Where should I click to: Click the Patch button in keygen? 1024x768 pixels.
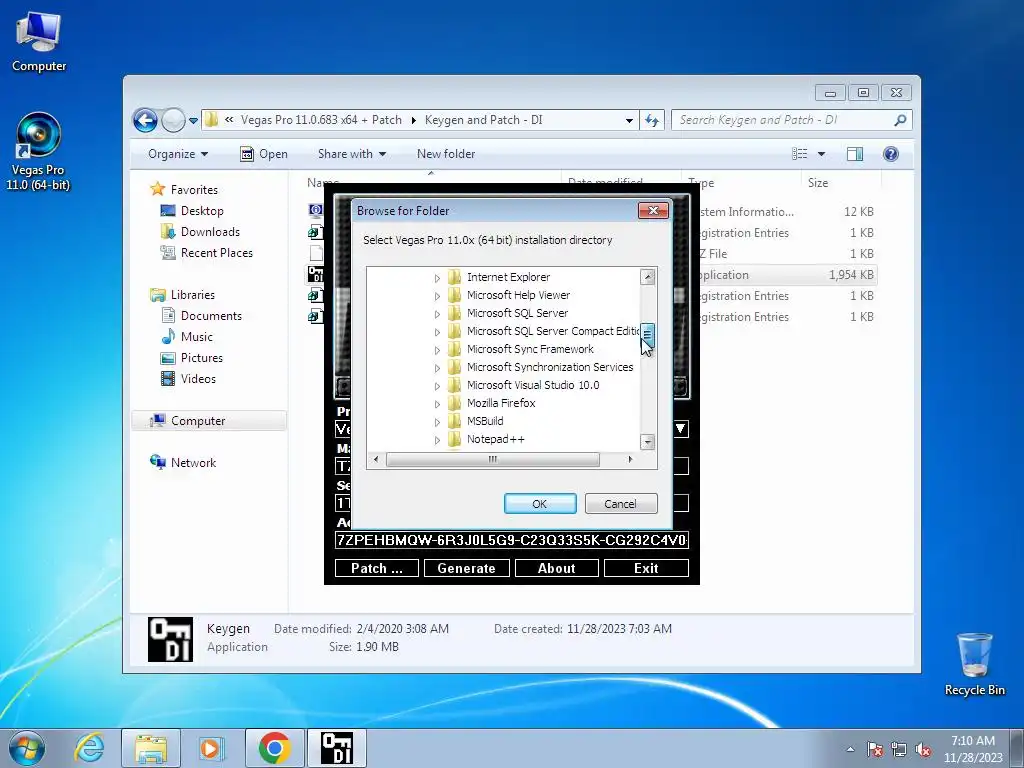pyautogui.click(x=377, y=568)
